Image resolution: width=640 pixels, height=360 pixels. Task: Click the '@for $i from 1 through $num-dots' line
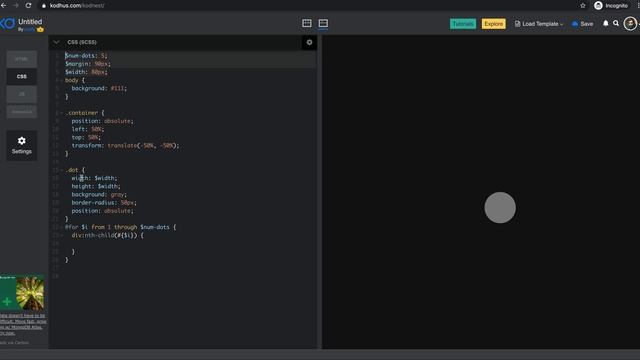[120, 227]
